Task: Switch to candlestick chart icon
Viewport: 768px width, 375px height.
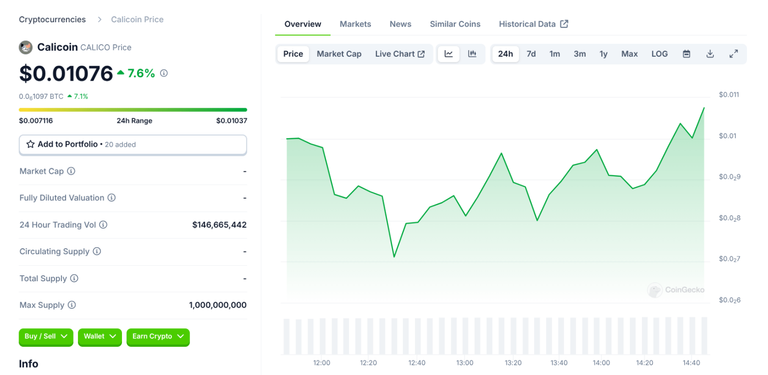Action: coord(472,54)
